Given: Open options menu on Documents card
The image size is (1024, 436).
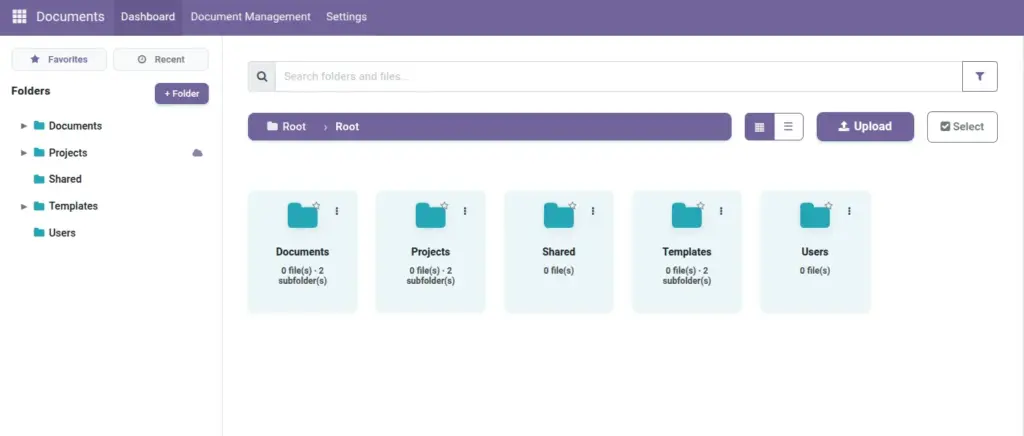Looking at the screenshot, I should click(x=337, y=211).
